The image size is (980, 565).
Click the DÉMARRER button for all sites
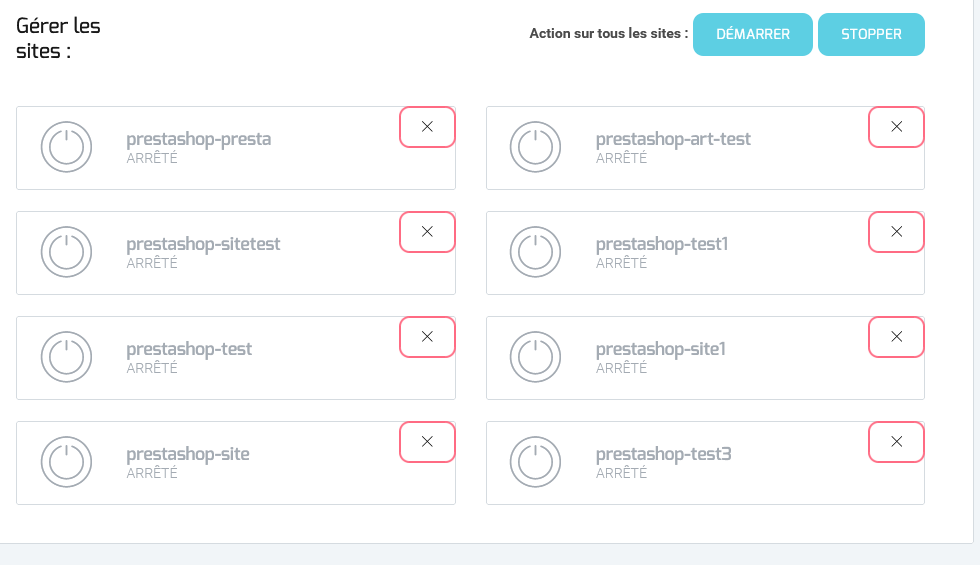(752, 34)
